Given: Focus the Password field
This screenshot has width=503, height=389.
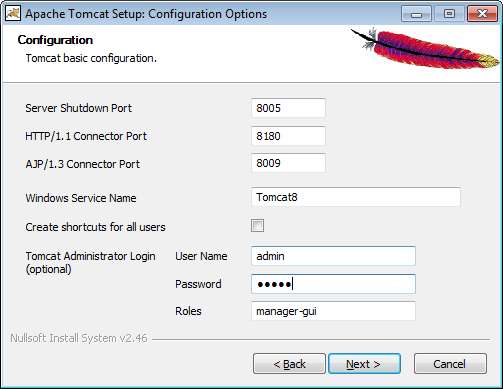Looking at the screenshot, I should tap(333, 284).
